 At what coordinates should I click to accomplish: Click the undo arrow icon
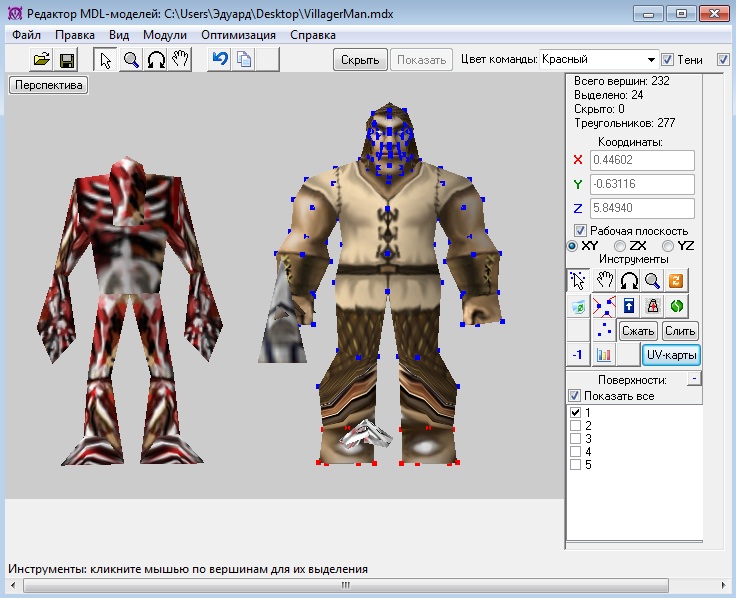click(x=220, y=60)
